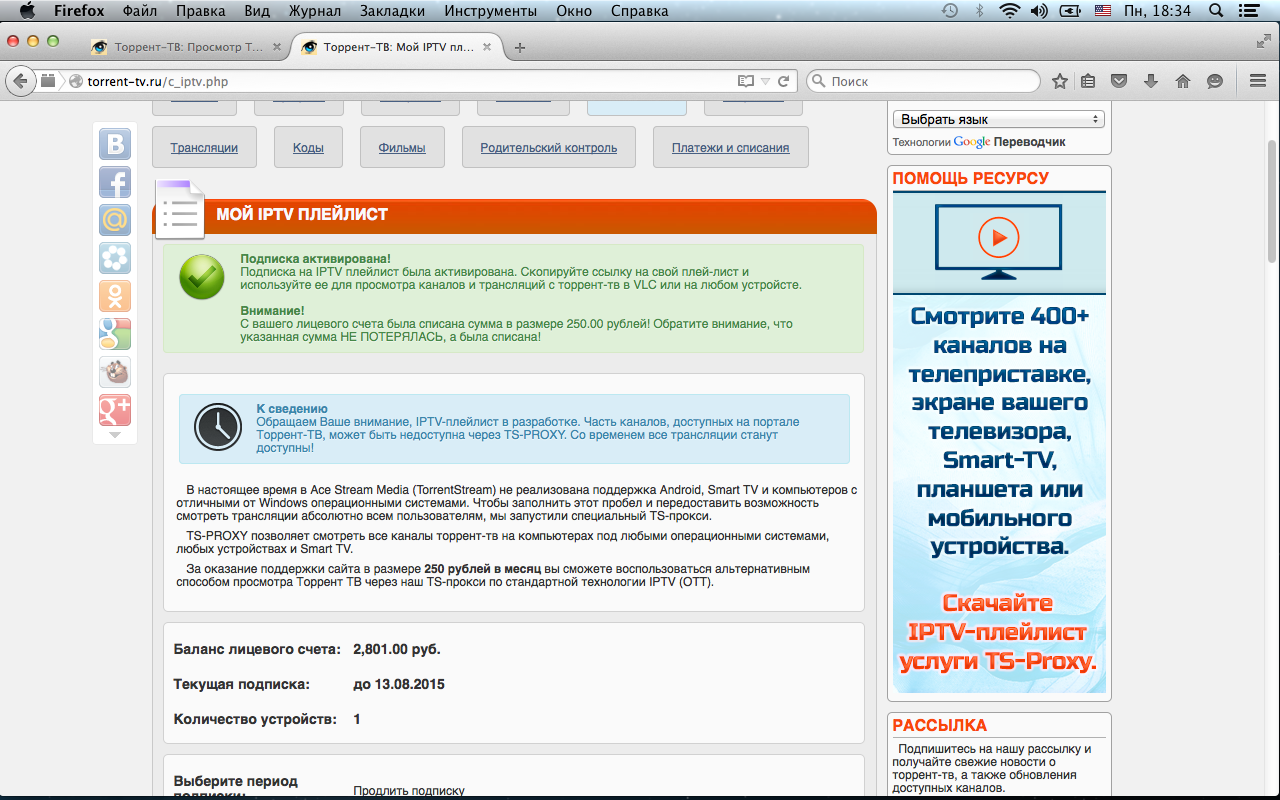This screenshot has width=1280, height=800.
Task: Click the Продлить подписку text
Action: pos(409,791)
